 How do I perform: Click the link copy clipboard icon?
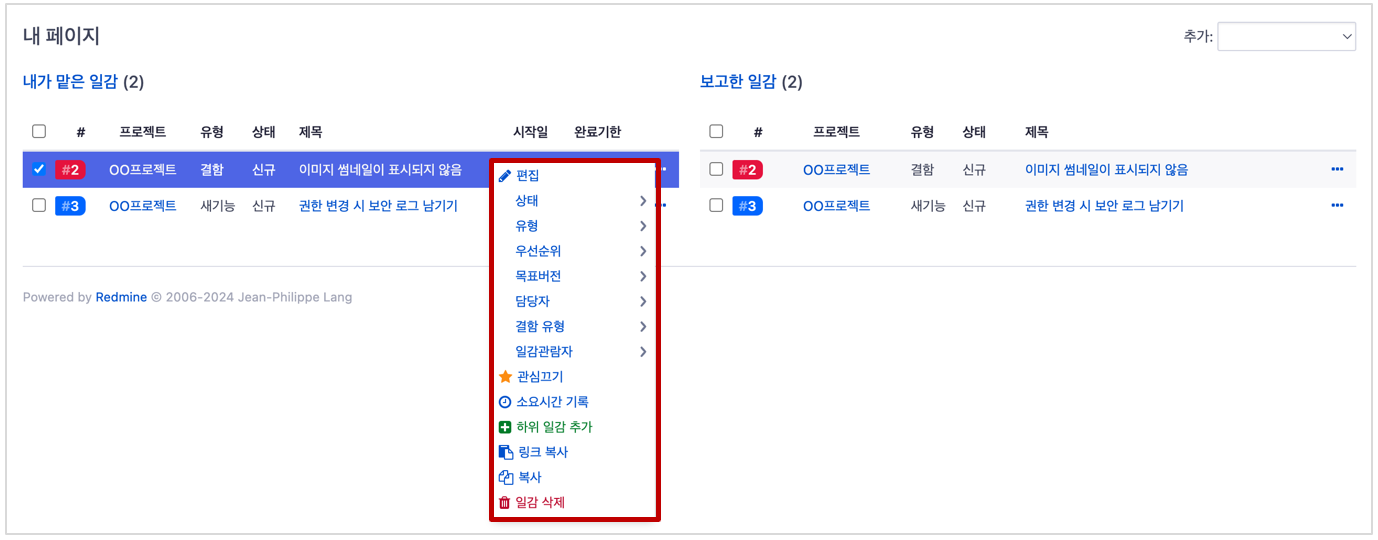(x=505, y=452)
